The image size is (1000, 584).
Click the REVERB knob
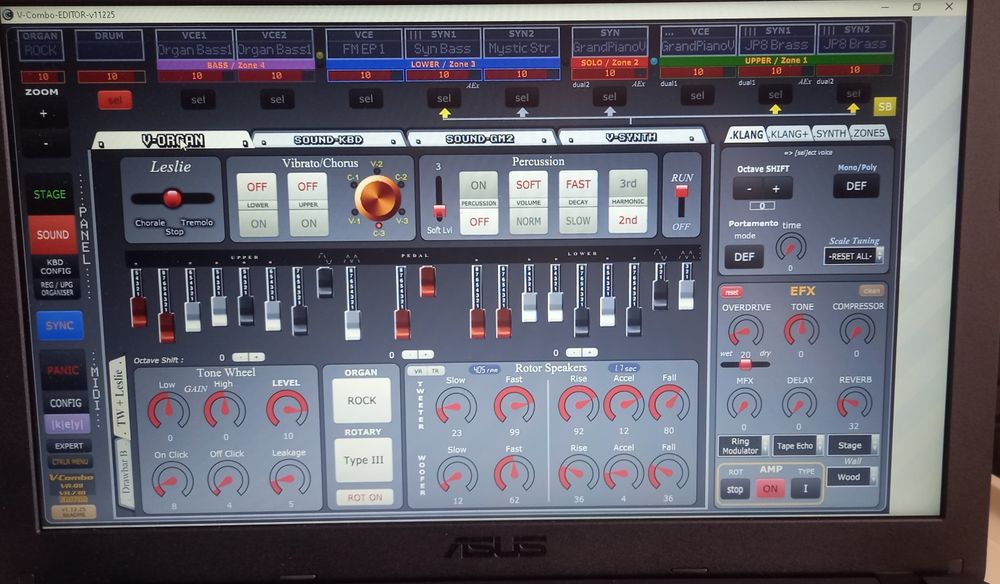click(x=854, y=402)
